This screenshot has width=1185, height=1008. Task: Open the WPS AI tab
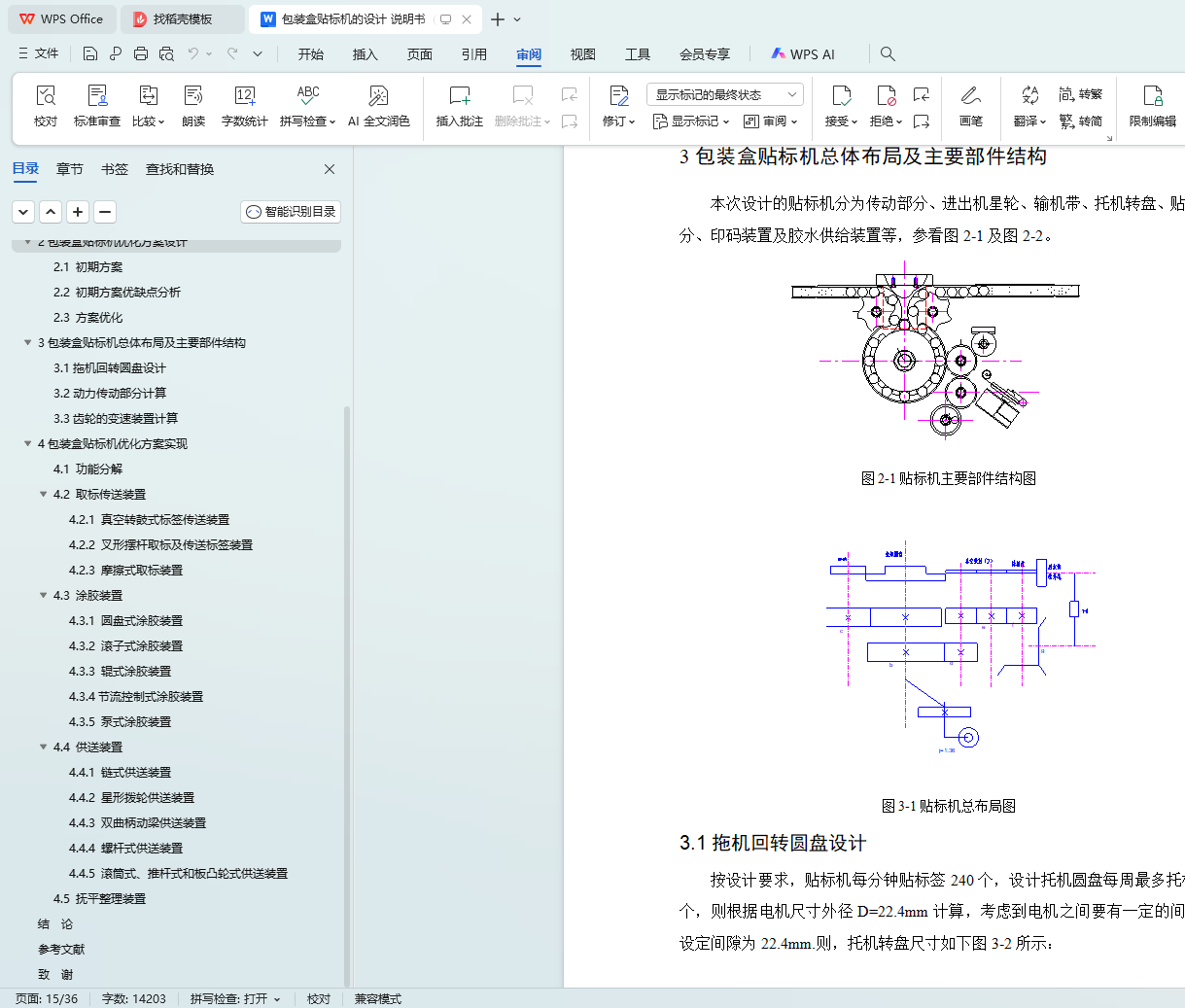coord(803,54)
